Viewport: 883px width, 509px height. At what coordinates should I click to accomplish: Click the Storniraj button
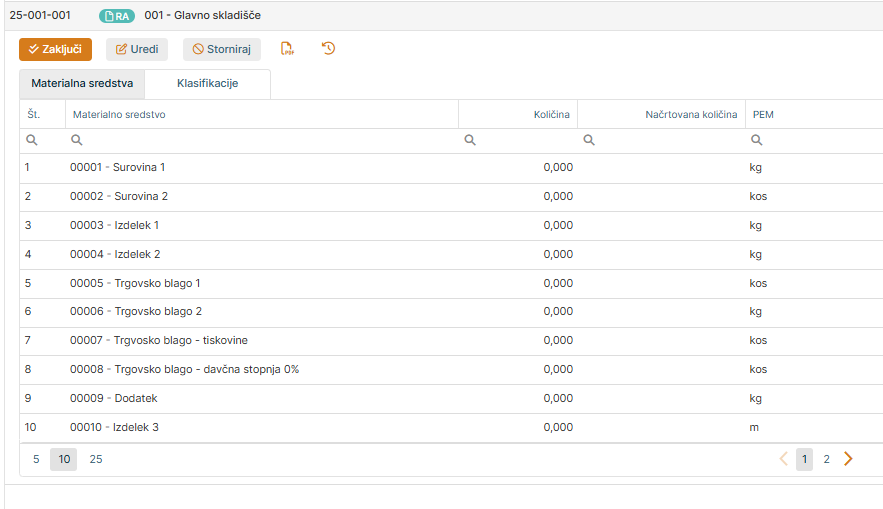click(x=221, y=49)
